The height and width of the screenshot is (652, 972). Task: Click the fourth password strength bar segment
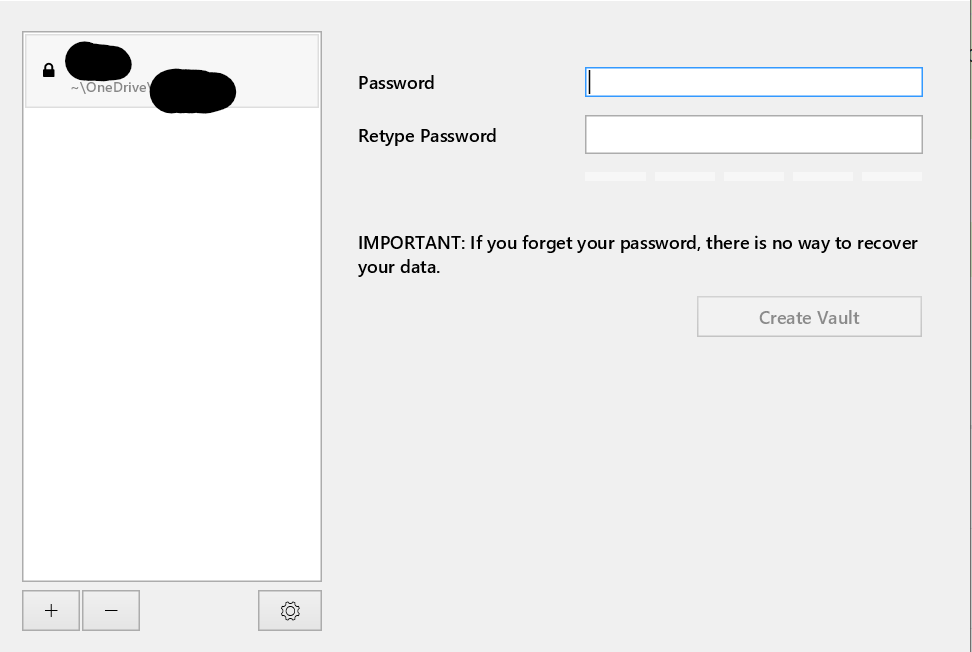pyautogui.click(x=823, y=177)
